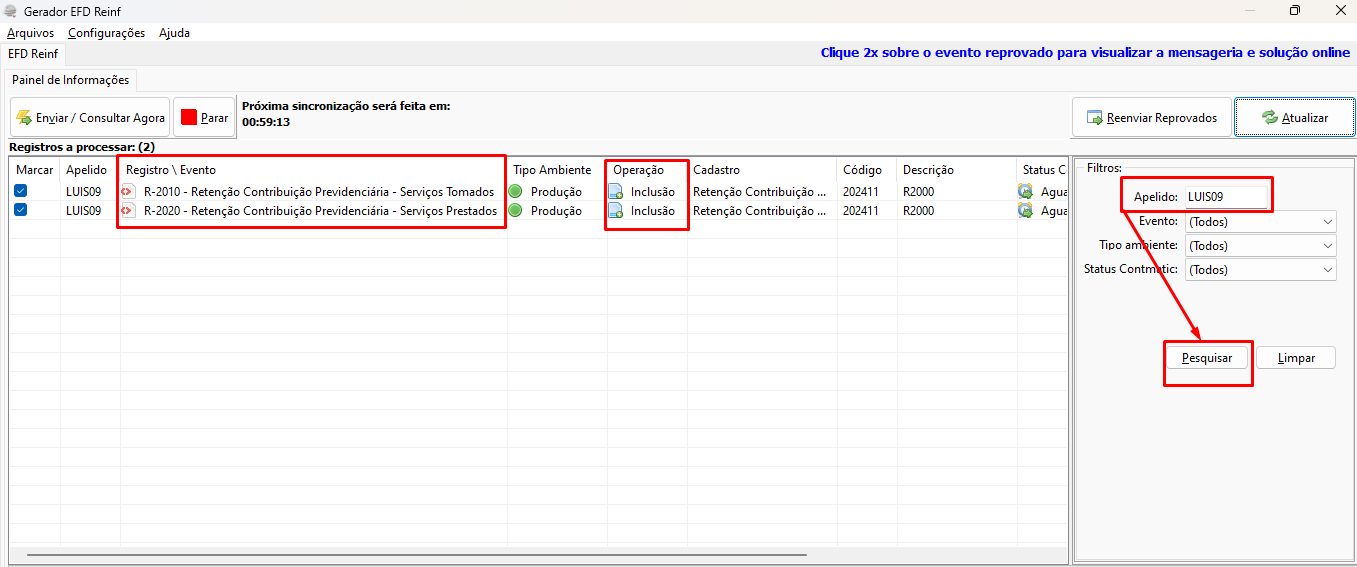Click the XML icon of the R-2010 row
Screen dimensions: 1357x567
coord(128,191)
